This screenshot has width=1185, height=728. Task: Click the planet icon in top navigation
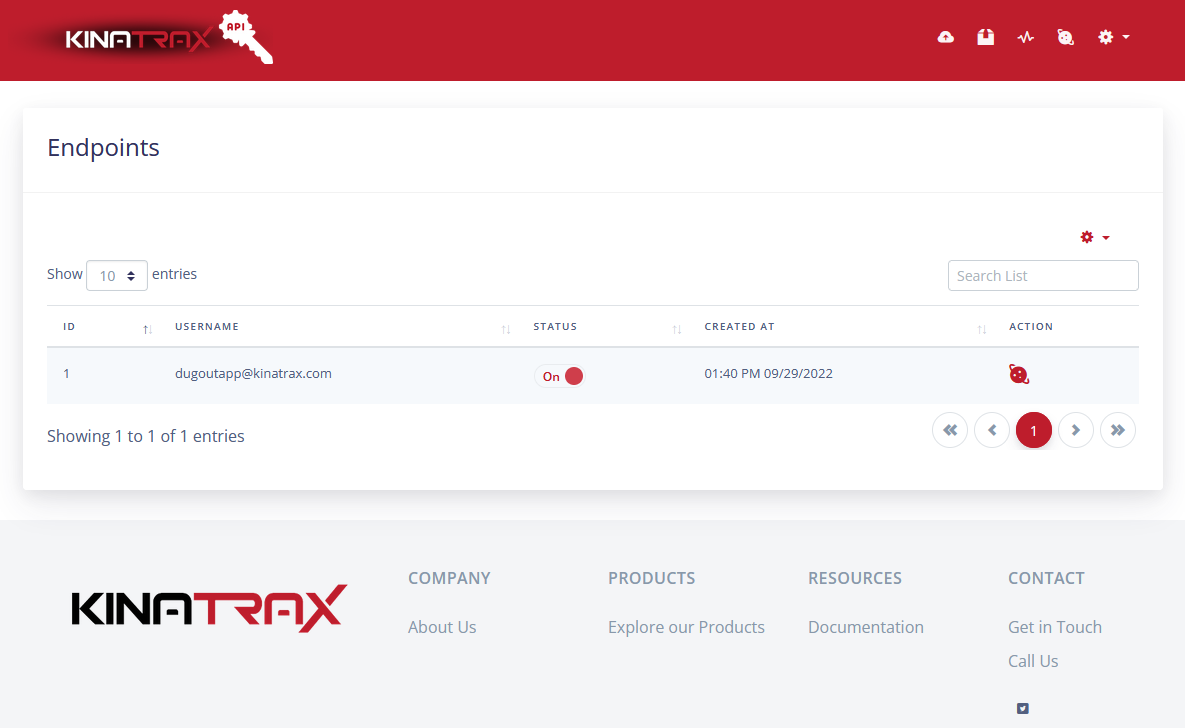coord(1066,37)
